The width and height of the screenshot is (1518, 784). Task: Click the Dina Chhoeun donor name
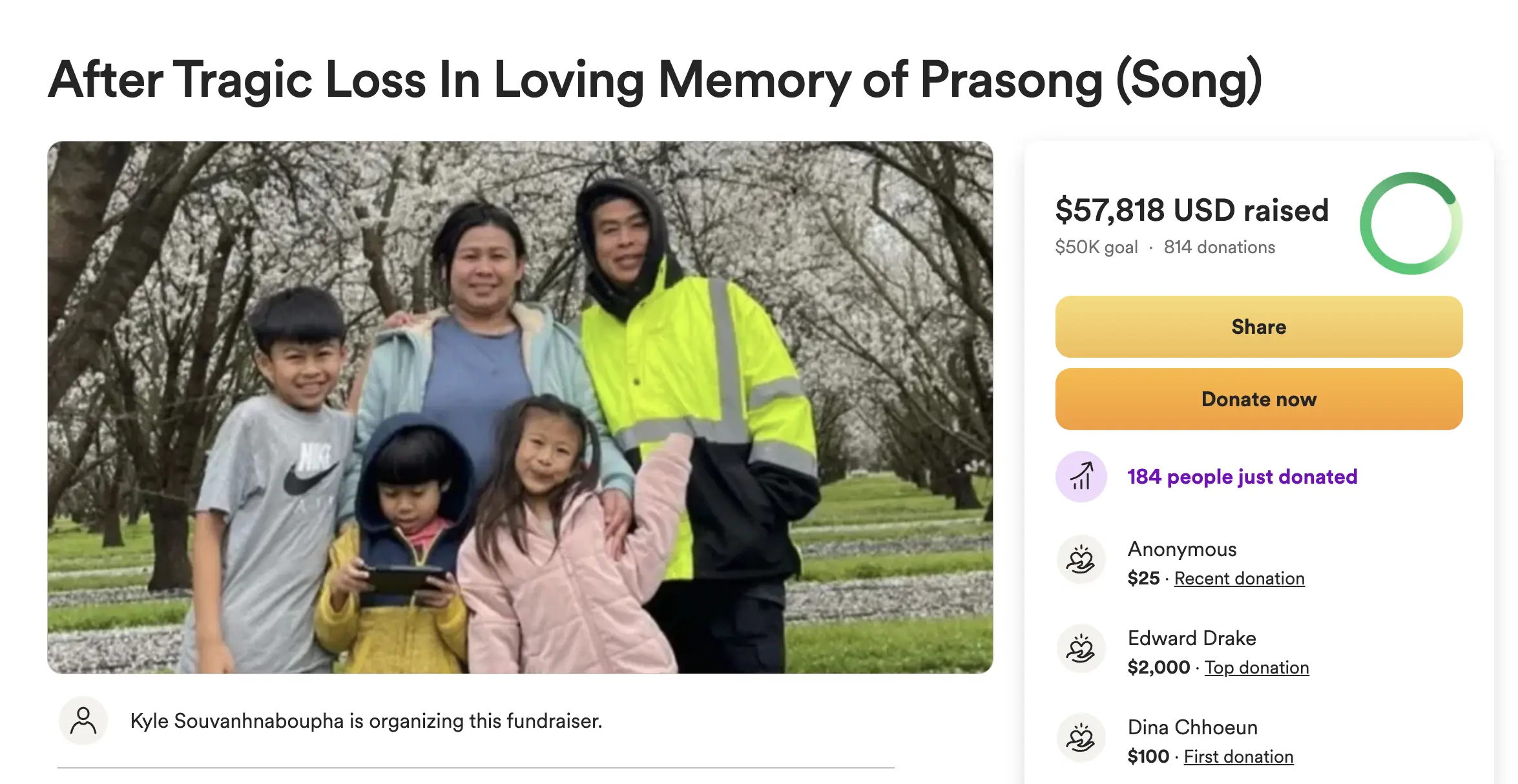[1192, 727]
